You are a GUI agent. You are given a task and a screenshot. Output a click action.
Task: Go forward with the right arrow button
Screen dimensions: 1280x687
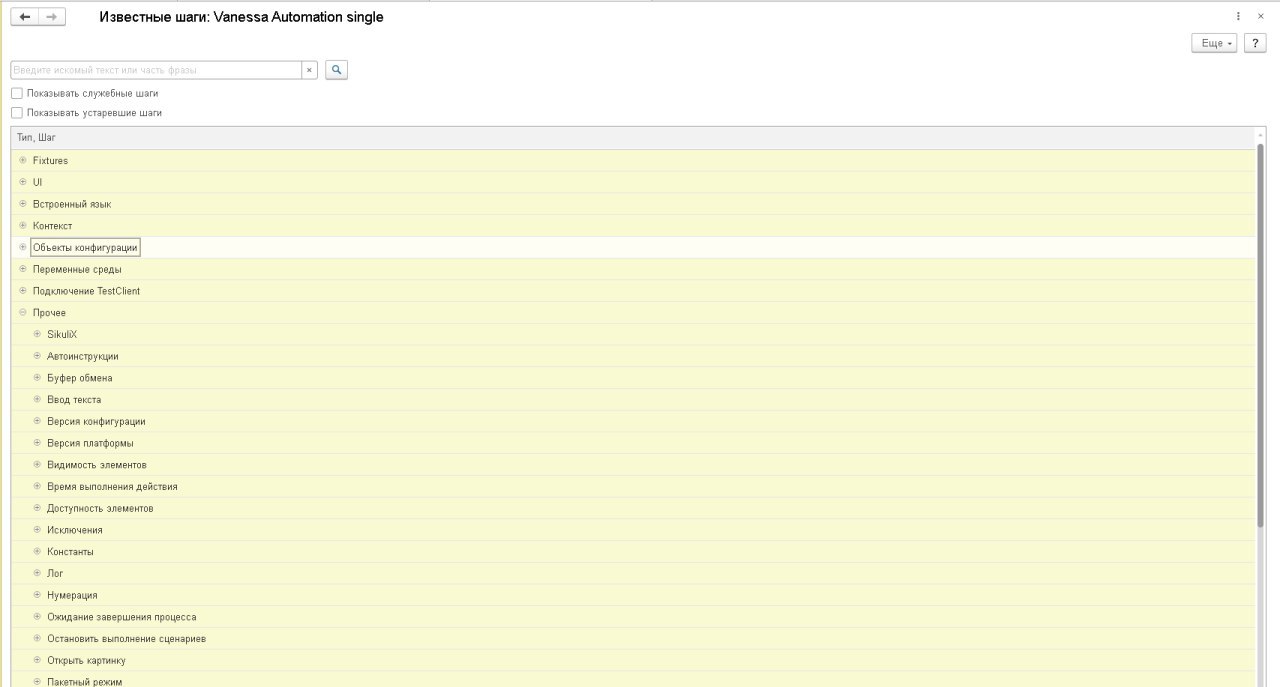click(52, 17)
